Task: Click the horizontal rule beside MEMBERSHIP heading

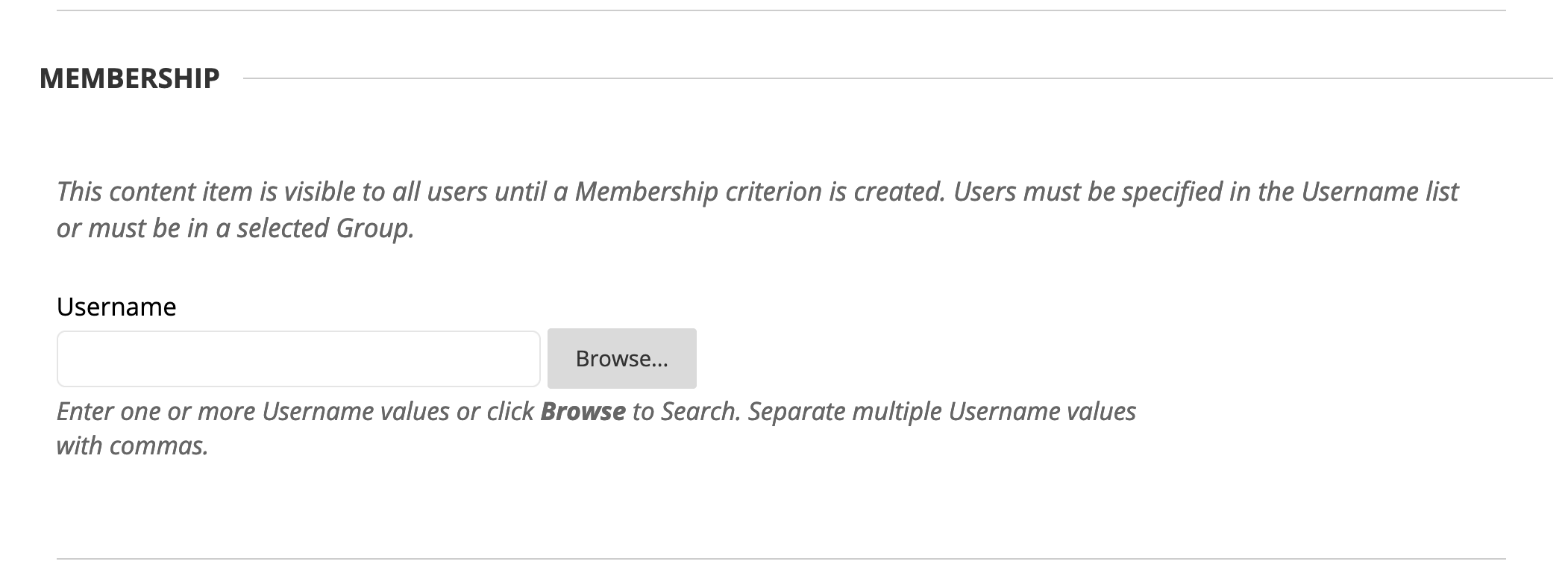Action: click(x=895, y=78)
